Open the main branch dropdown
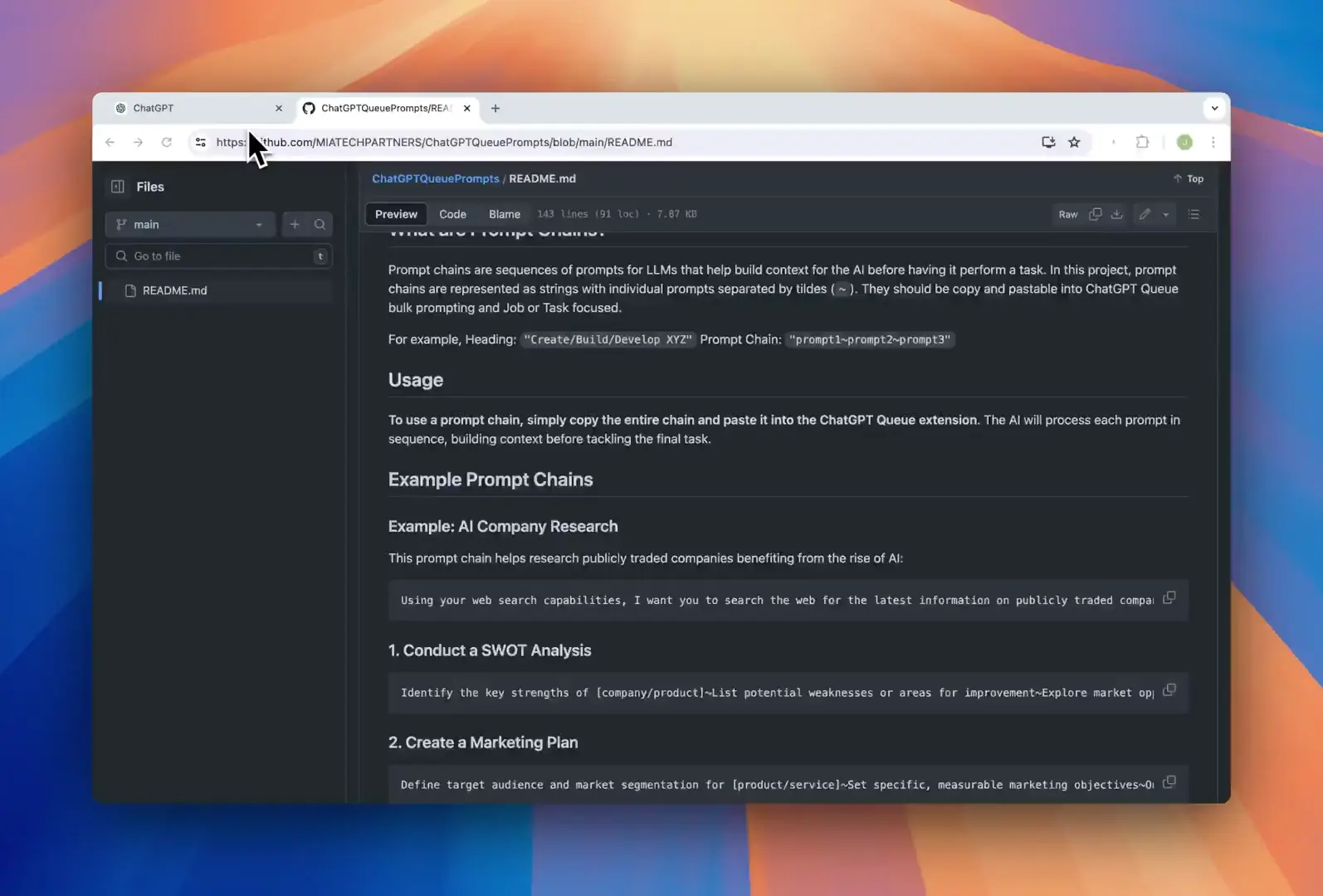The height and width of the screenshot is (896, 1323). click(x=190, y=225)
